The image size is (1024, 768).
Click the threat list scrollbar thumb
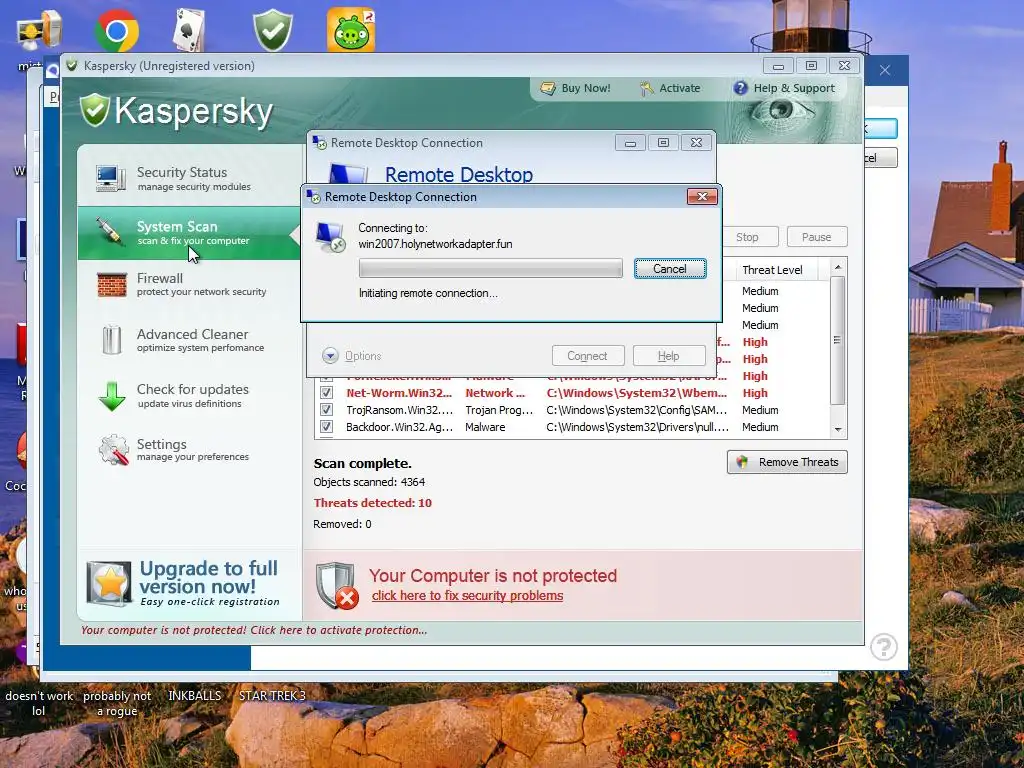pyautogui.click(x=838, y=340)
